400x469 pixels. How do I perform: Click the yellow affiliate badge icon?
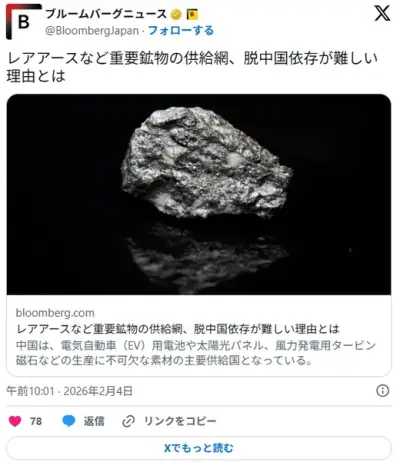tap(192, 14)
